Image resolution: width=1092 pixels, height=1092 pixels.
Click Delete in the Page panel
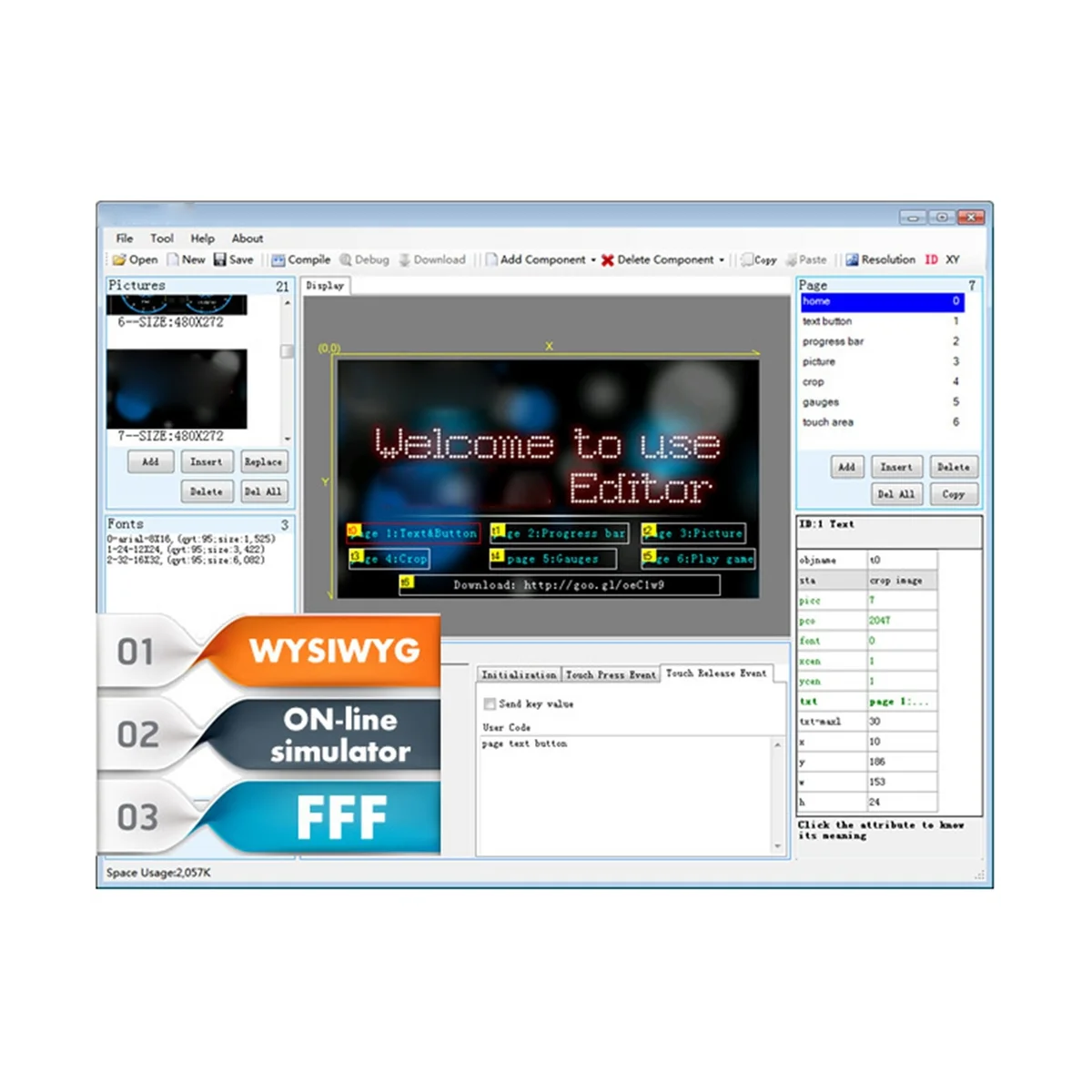coord(954,467)
